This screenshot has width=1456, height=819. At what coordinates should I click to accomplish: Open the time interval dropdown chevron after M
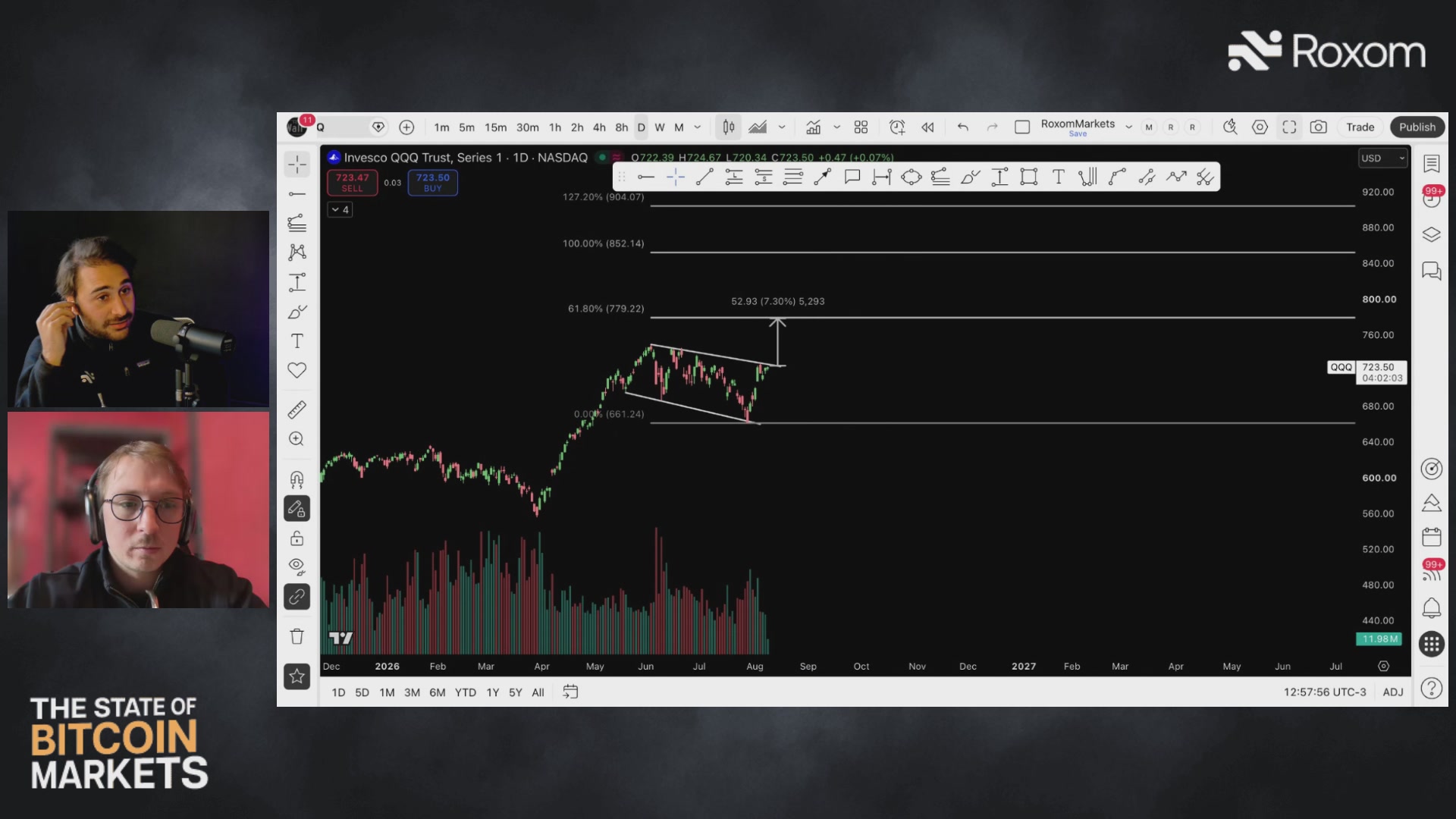click(698, 127)
